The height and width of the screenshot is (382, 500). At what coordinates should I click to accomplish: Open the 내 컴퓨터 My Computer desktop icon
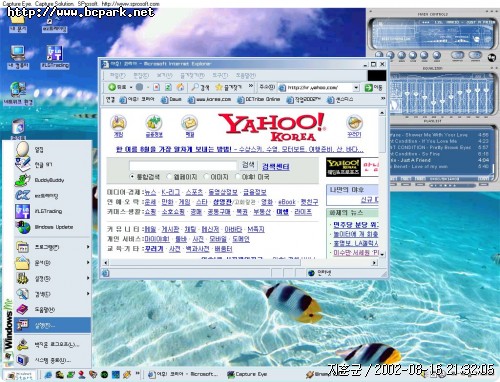[x=18, y=57]
